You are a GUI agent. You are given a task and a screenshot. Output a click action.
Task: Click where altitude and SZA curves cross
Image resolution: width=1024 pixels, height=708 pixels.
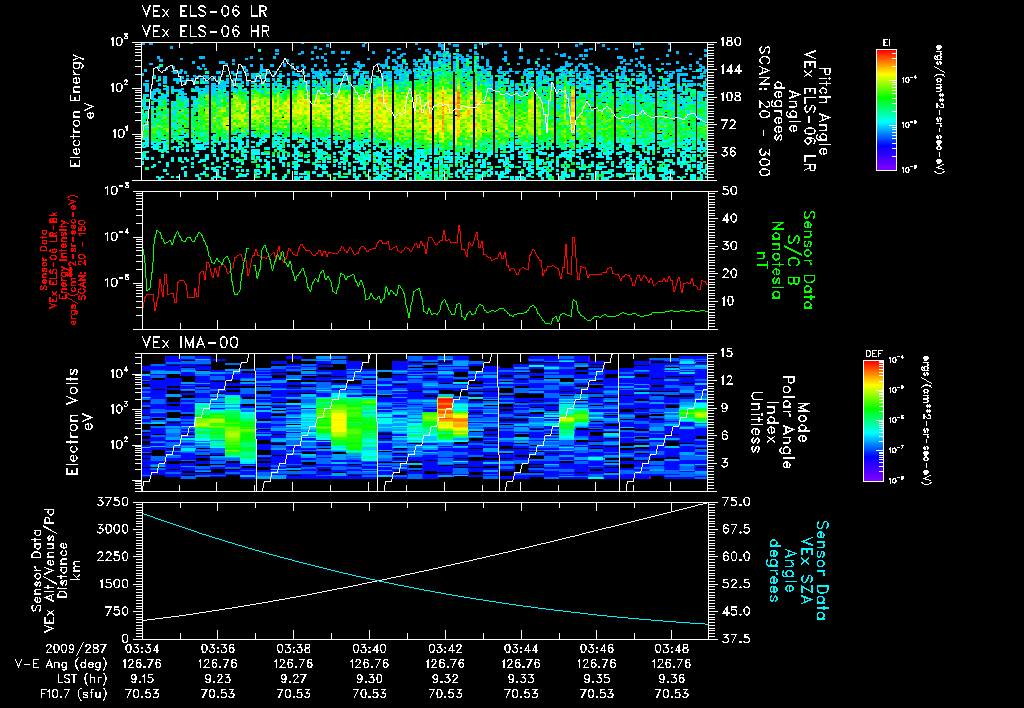pyautogui.click(x=379, y=580)
